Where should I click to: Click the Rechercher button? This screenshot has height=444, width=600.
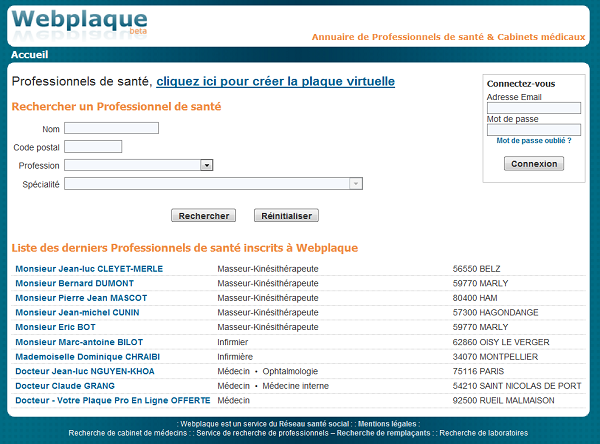[204, 215]
